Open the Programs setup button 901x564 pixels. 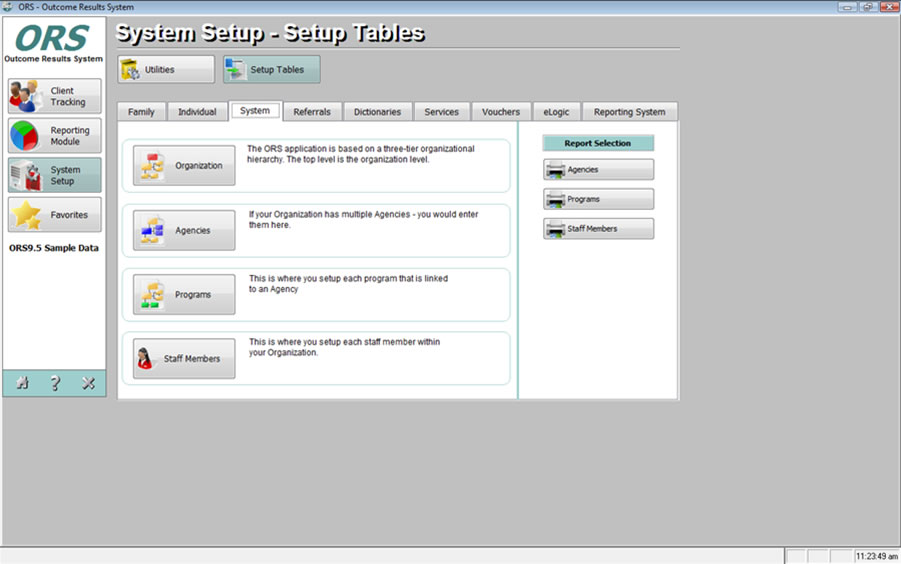click(x=184, y=295)
